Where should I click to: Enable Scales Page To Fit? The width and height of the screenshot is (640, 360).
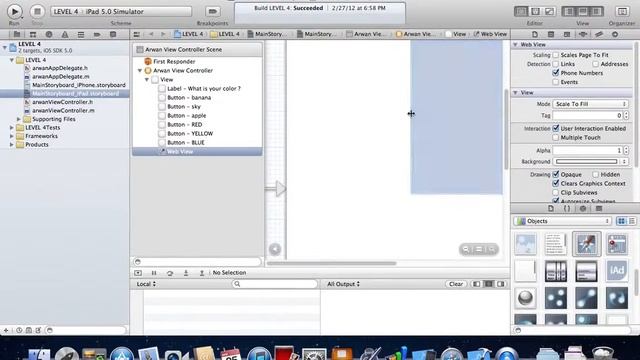pyautogui.click(x=555, y=55)
